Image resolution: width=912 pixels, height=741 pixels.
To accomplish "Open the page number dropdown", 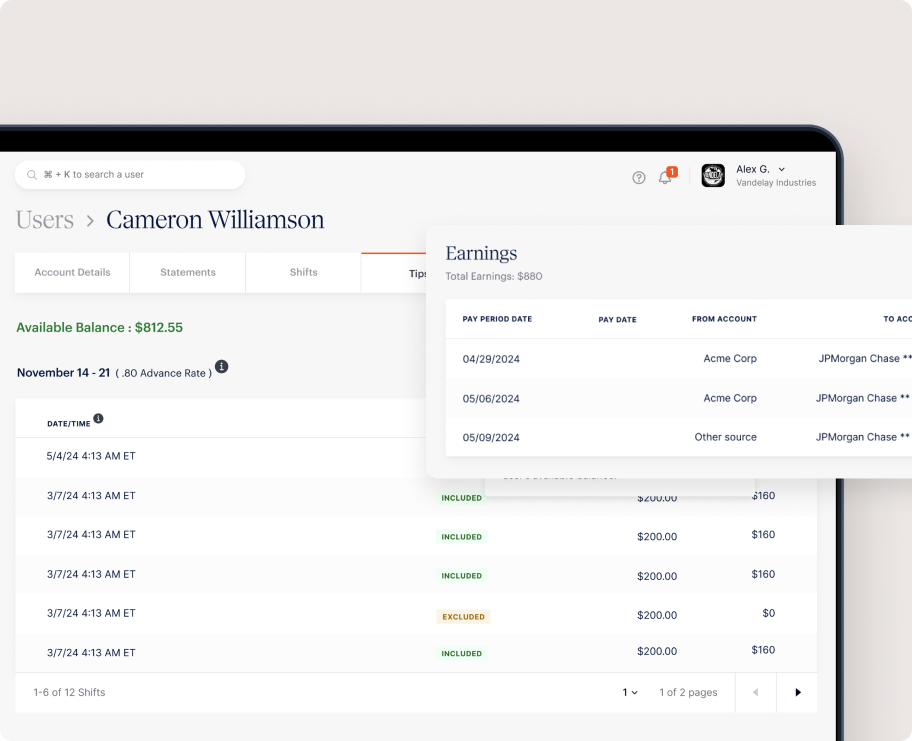I will [630, 692].
